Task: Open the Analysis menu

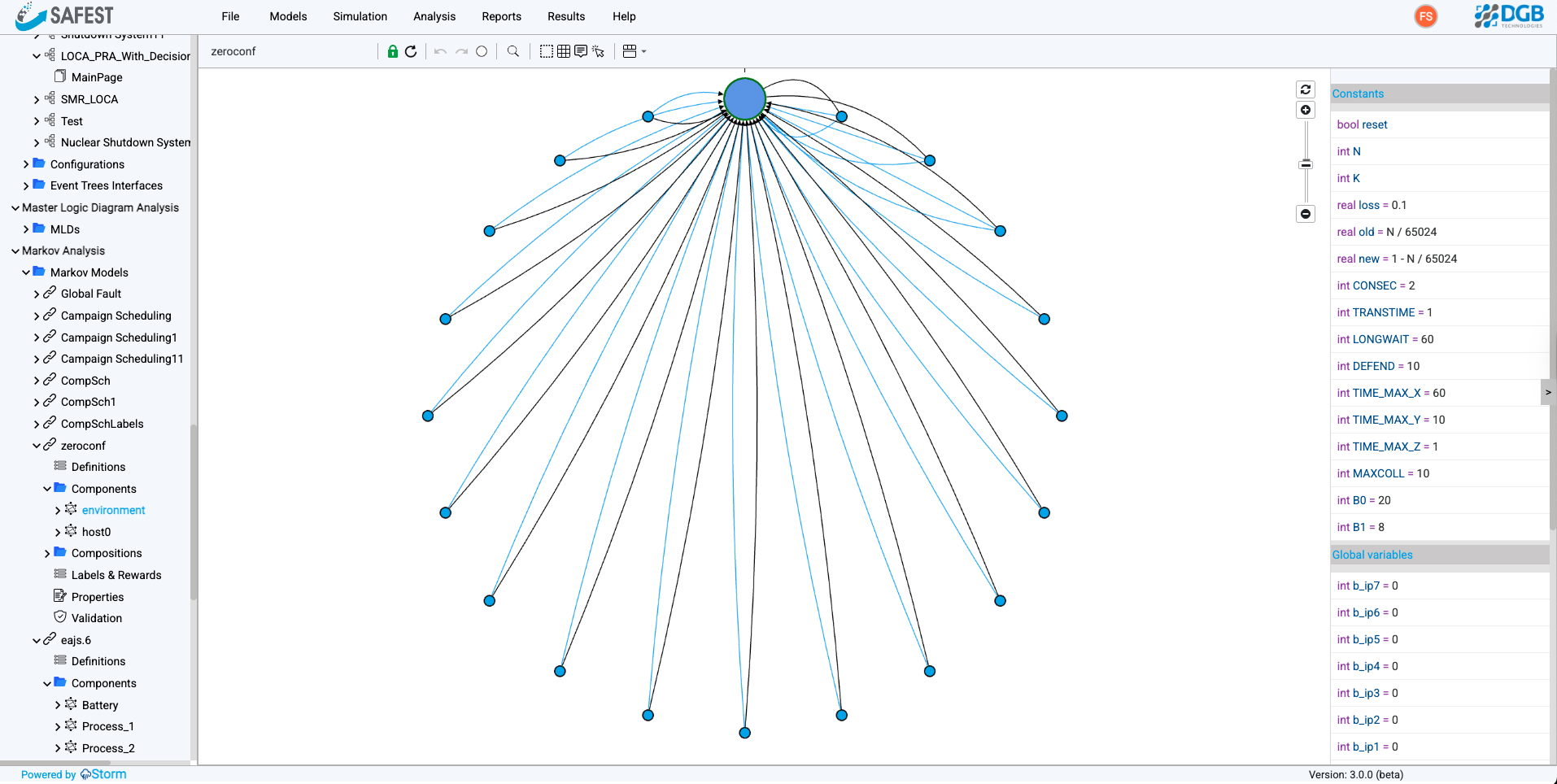Action: click(434, 16)
